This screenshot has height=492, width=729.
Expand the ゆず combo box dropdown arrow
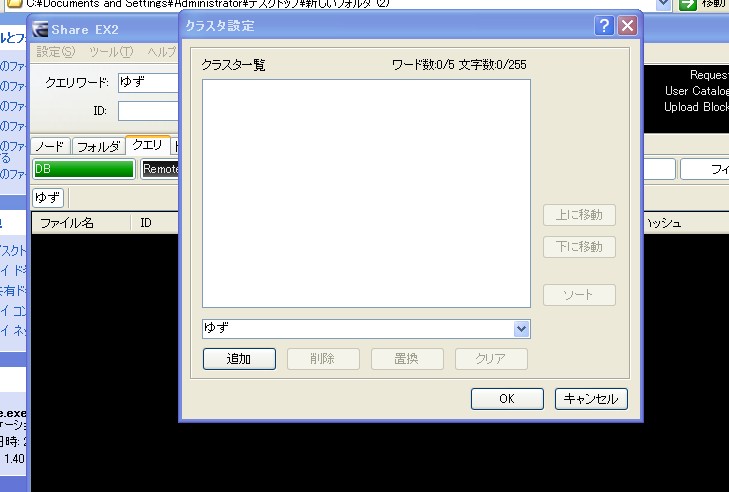tap(521, 329)
